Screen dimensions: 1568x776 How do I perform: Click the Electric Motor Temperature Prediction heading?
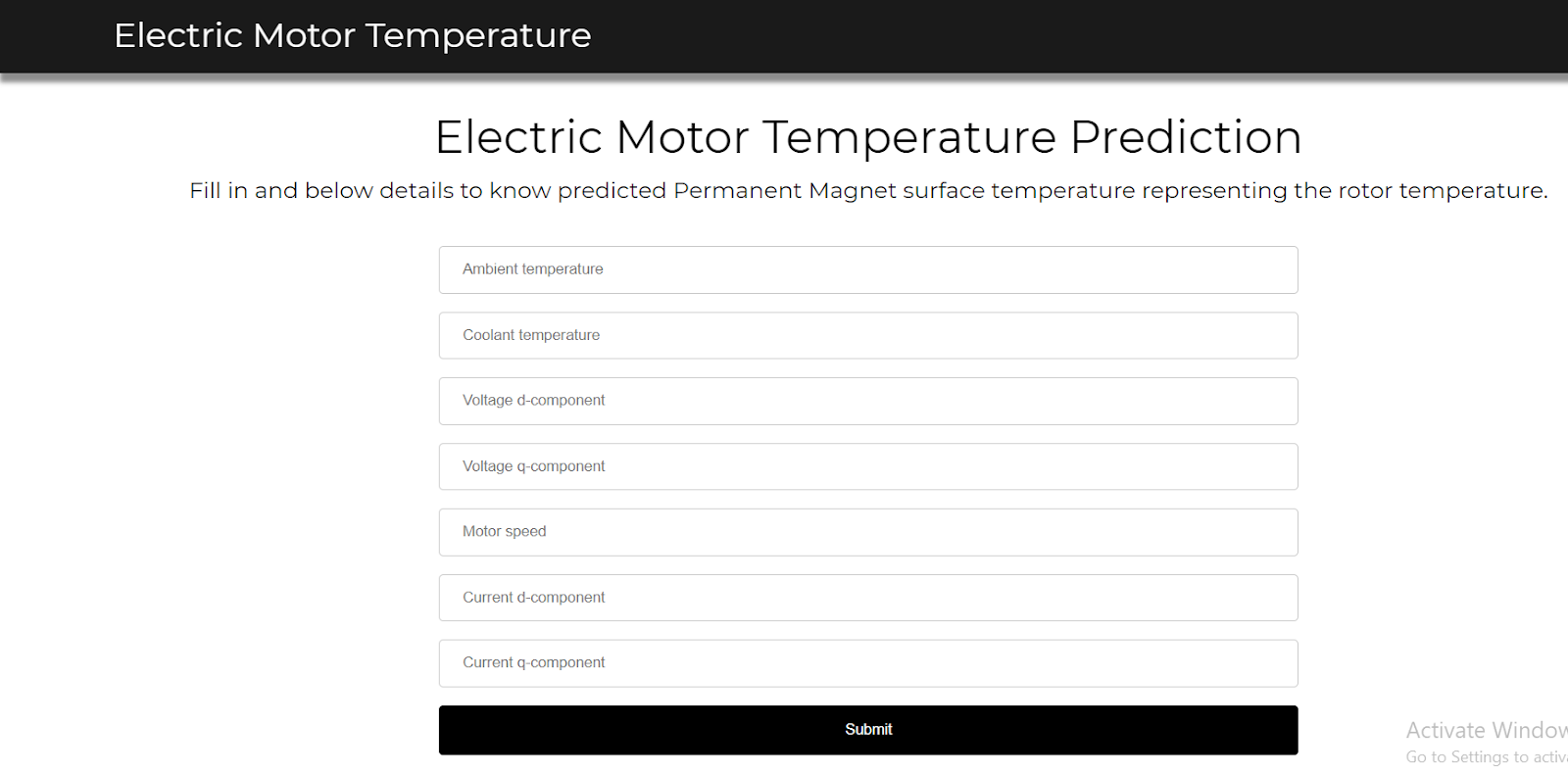[x=868, y=137]
